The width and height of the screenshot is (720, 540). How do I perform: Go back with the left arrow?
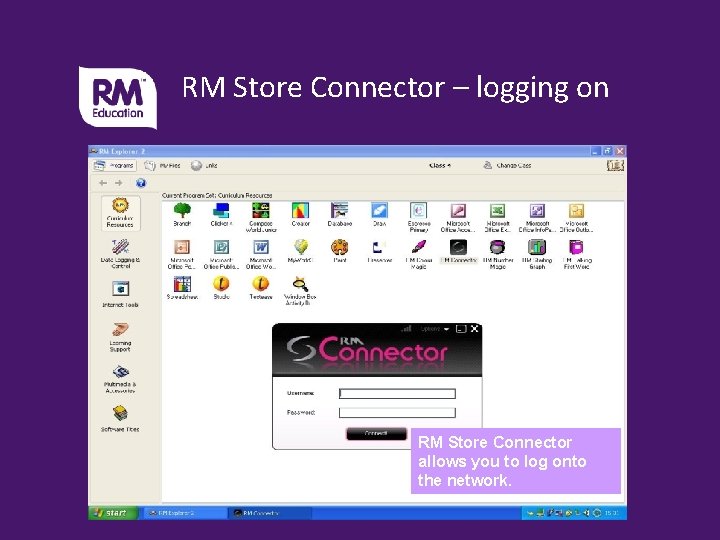pyautogui.click(x=103, y=183)
